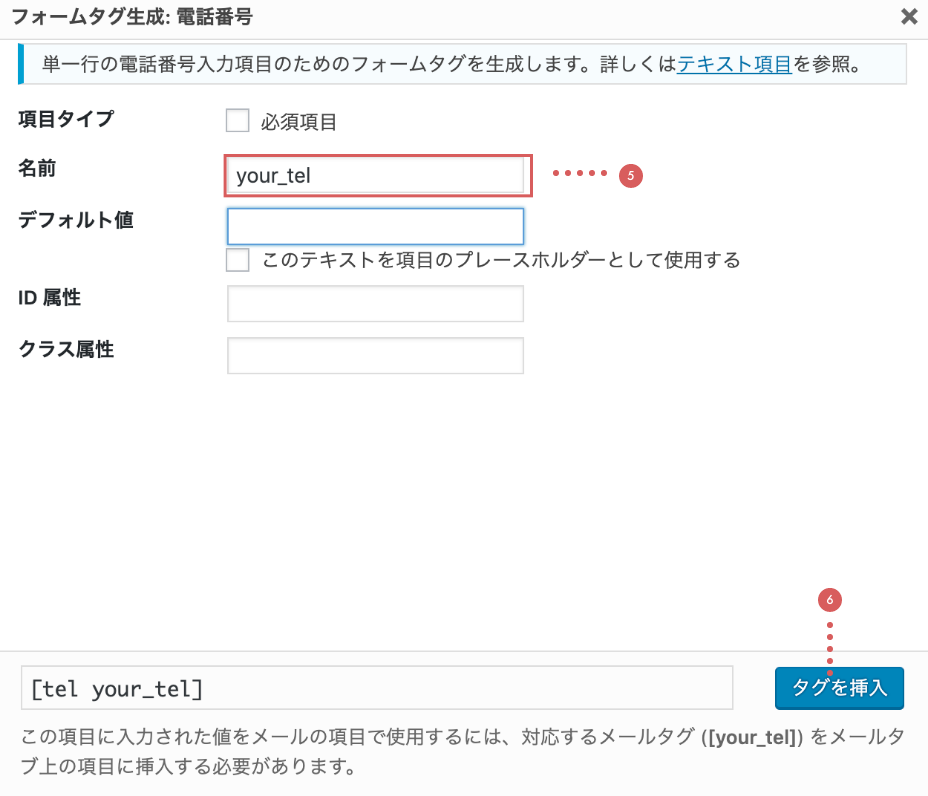Click the 項目タイプ row label
Image resolution: width=928 pixels, height=796 pixels.
(x=66, y=119)
